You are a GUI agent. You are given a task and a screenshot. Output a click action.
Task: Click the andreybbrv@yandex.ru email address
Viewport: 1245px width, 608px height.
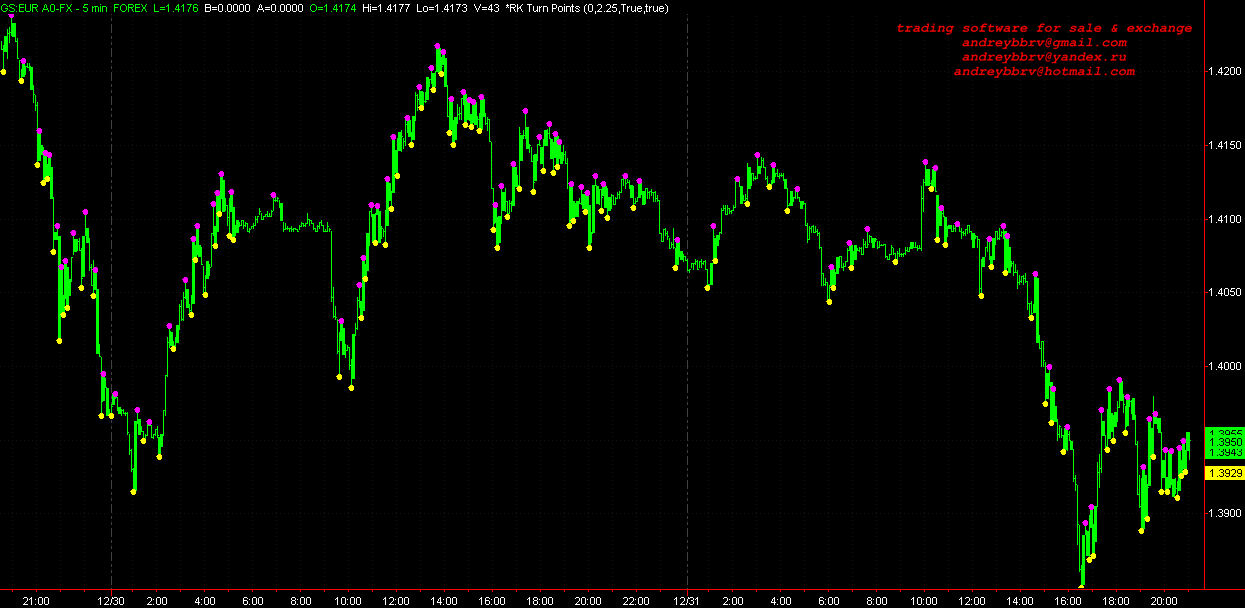[x=1044, y=57]
